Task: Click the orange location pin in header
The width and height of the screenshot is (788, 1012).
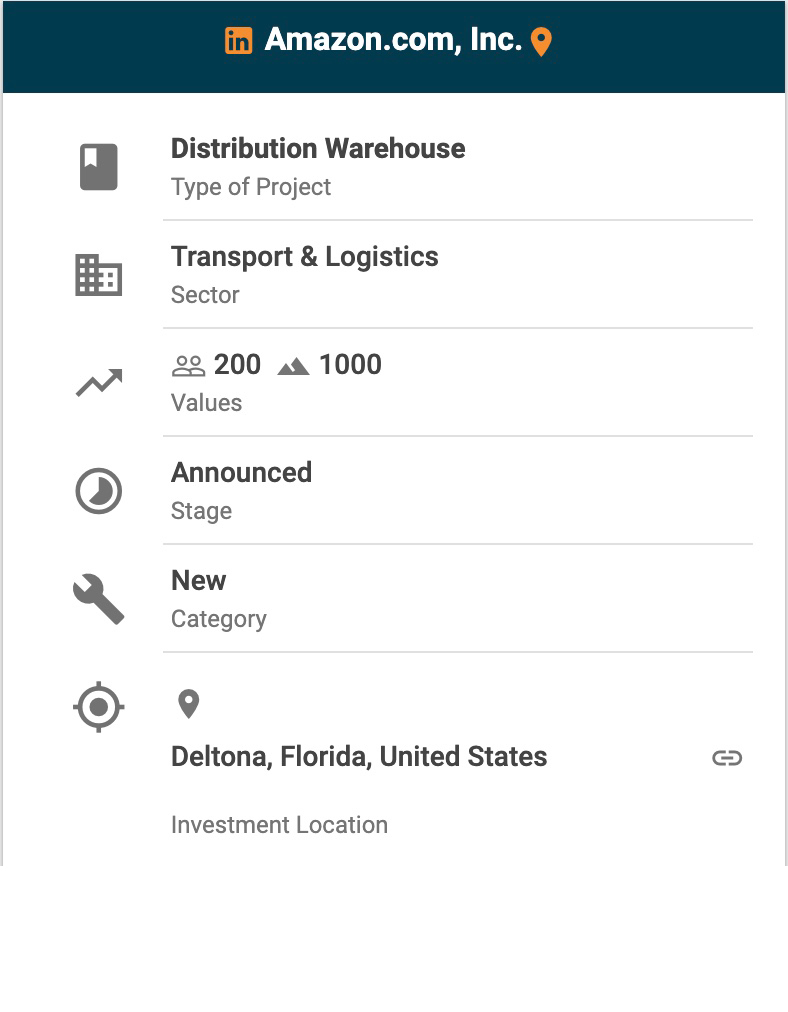Action: click(541, 42)
